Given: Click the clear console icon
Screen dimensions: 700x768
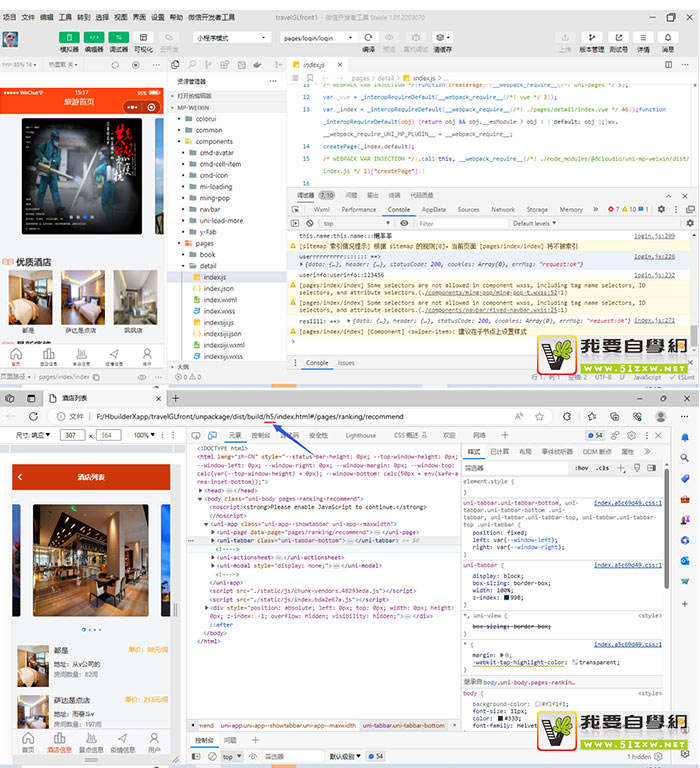Looking at the screenshot, I should point(310,223).
